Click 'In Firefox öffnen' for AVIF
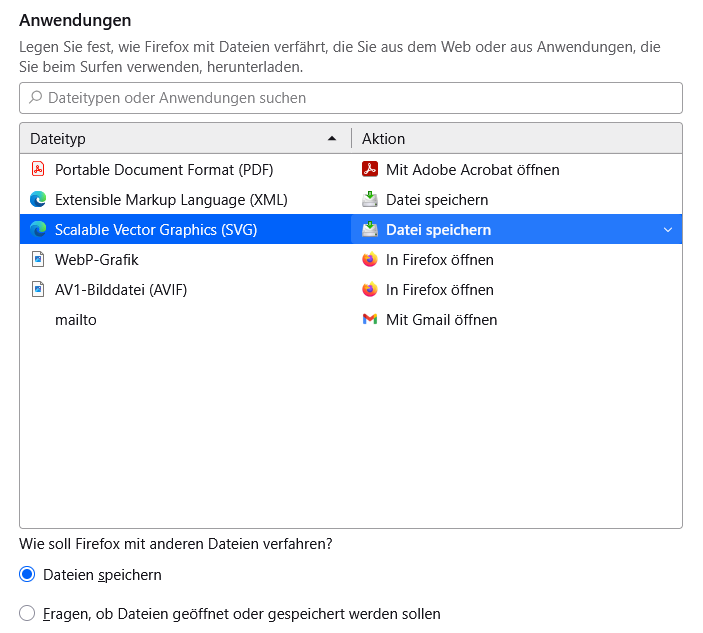This screenshot has width=703, height=633. [x=440, y=290]
